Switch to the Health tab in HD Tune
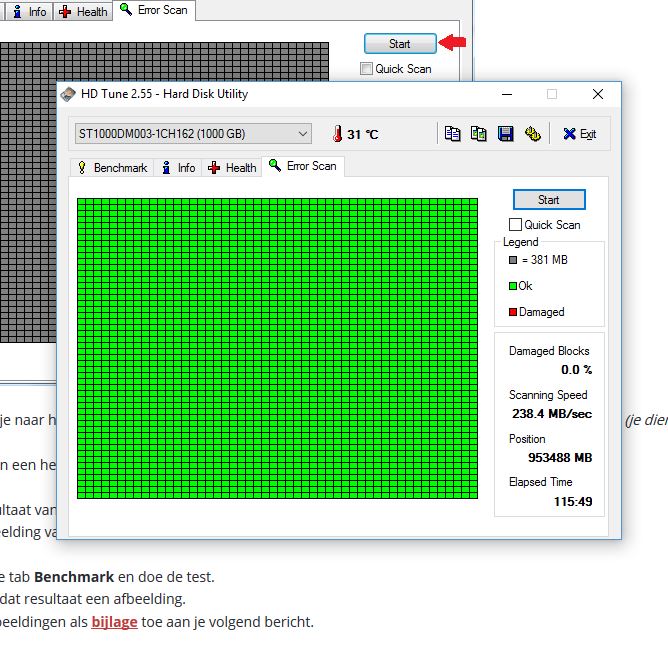This screenshot has width=668, height=663. [x=232, y=168]
